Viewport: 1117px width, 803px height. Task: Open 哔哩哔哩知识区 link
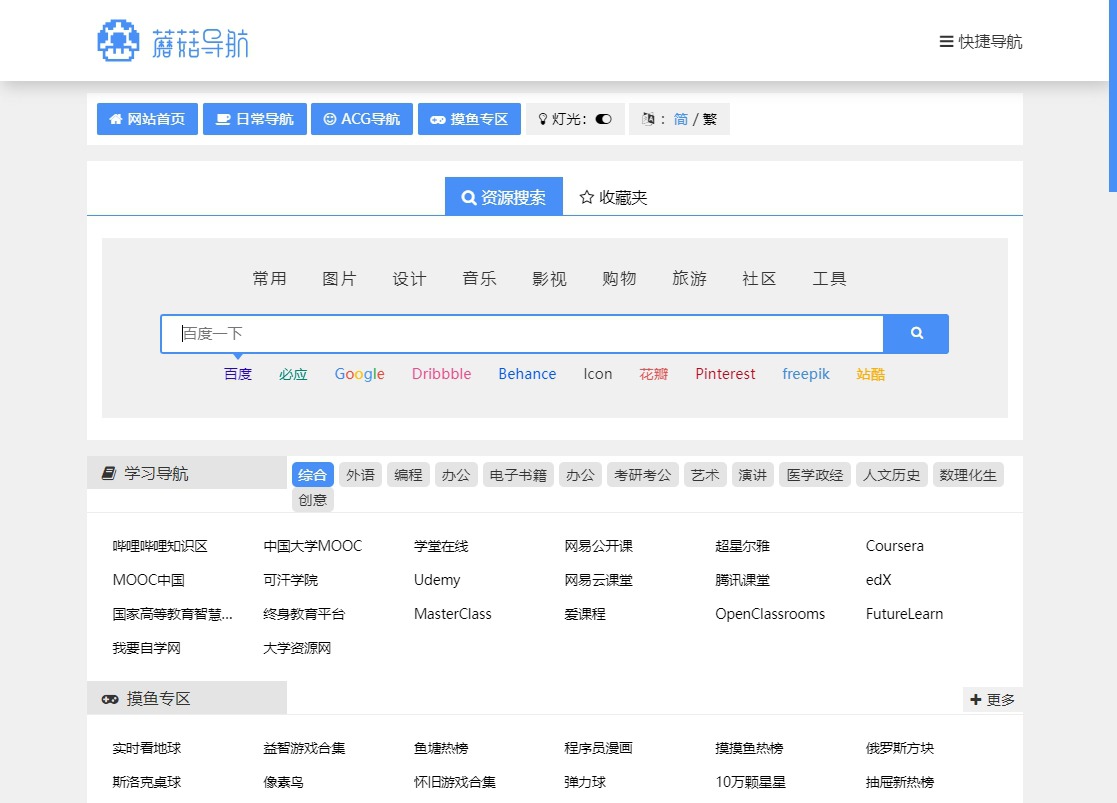coord(160,546)
